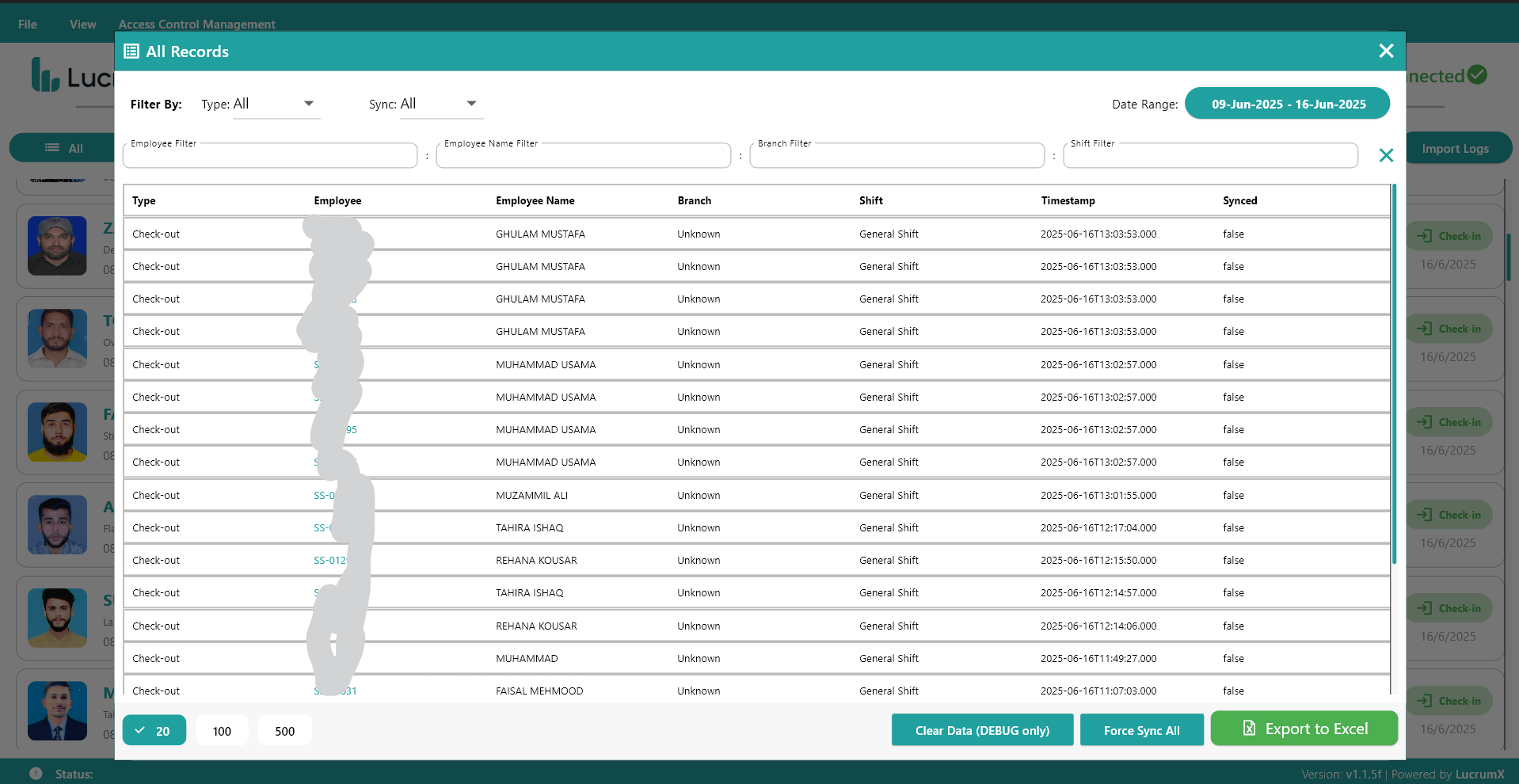Click the Check-in arrow icon on the top employee card
1519x784 pixels.
[1426, 235]
